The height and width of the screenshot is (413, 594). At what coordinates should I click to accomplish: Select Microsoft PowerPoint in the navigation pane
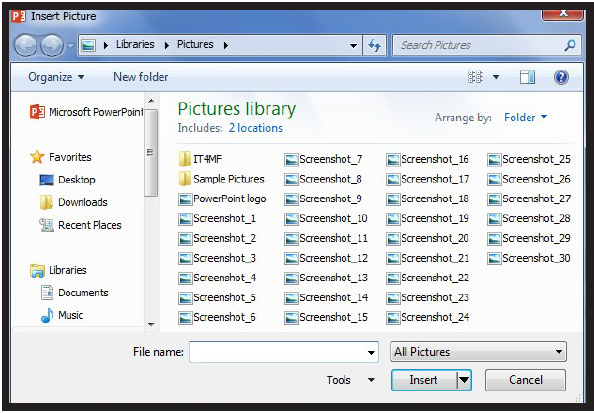(x=87, y=112)
